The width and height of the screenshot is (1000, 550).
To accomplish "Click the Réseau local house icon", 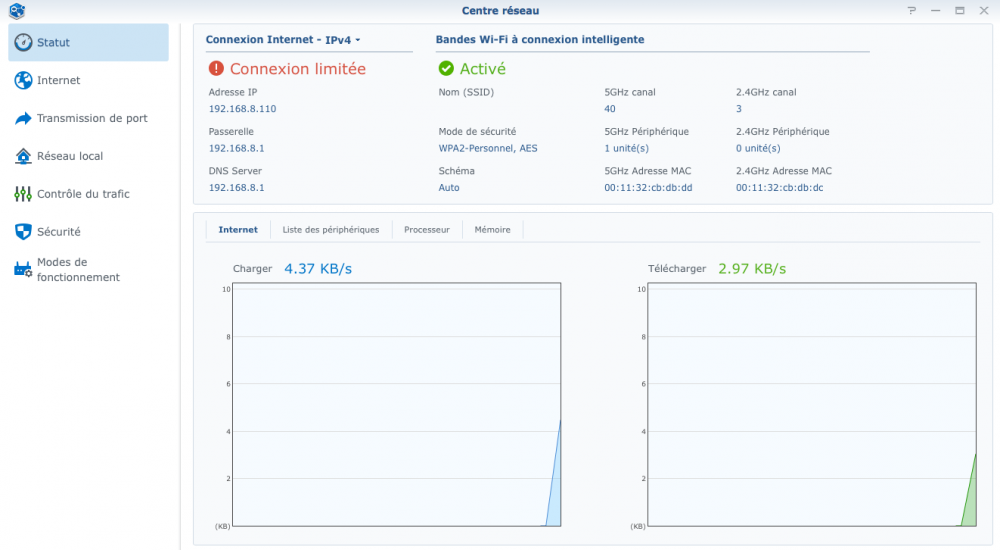I will tap(23, 156).
